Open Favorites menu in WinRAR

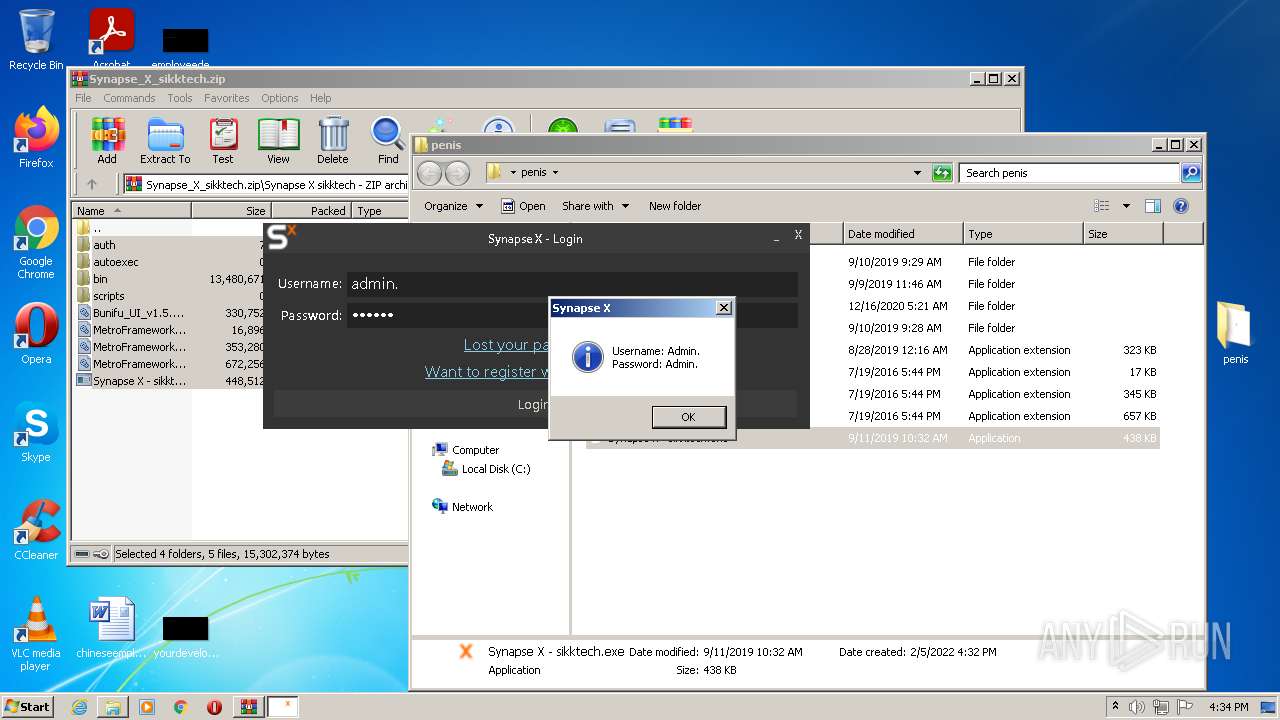click(x=227, y=98)
